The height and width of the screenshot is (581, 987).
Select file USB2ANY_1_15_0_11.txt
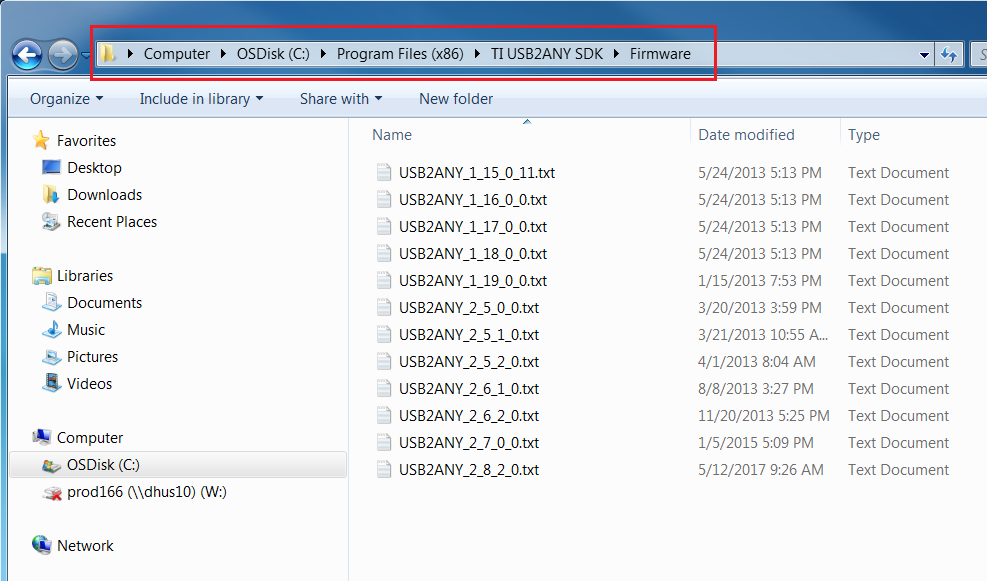point(477,172)
